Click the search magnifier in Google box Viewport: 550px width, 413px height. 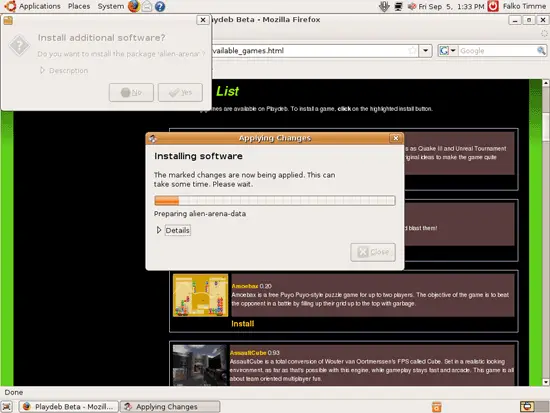[541, 51]
